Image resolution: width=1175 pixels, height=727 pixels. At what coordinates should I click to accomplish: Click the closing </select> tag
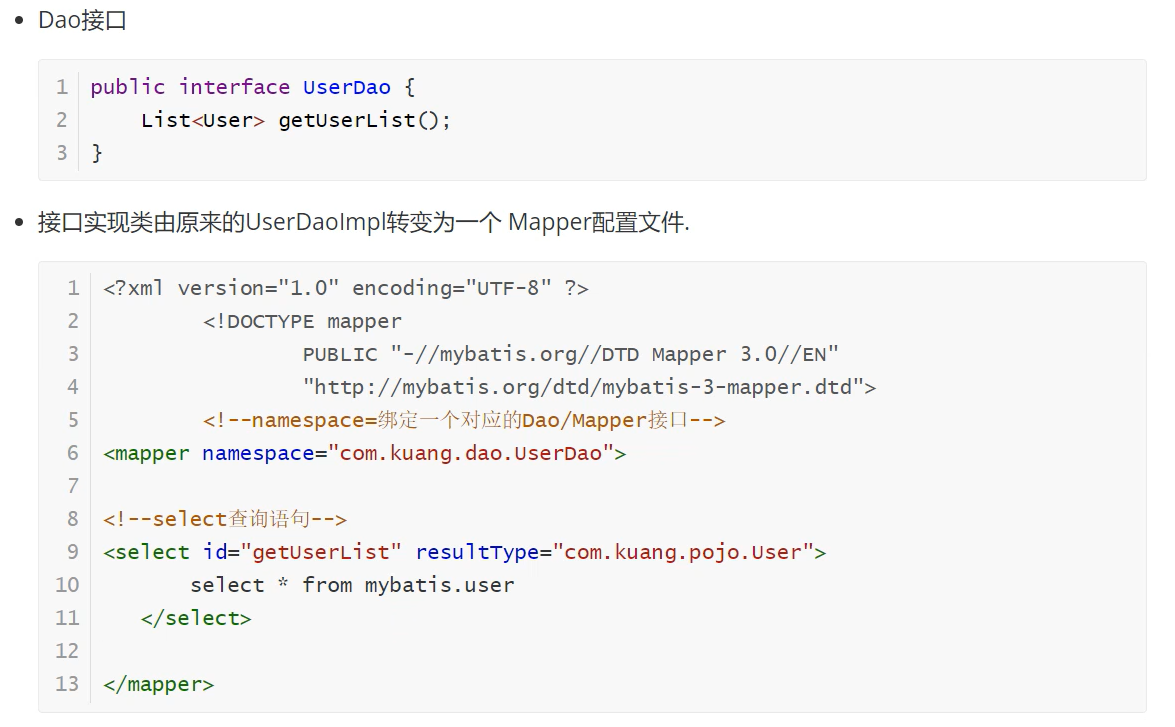[196, 618]
